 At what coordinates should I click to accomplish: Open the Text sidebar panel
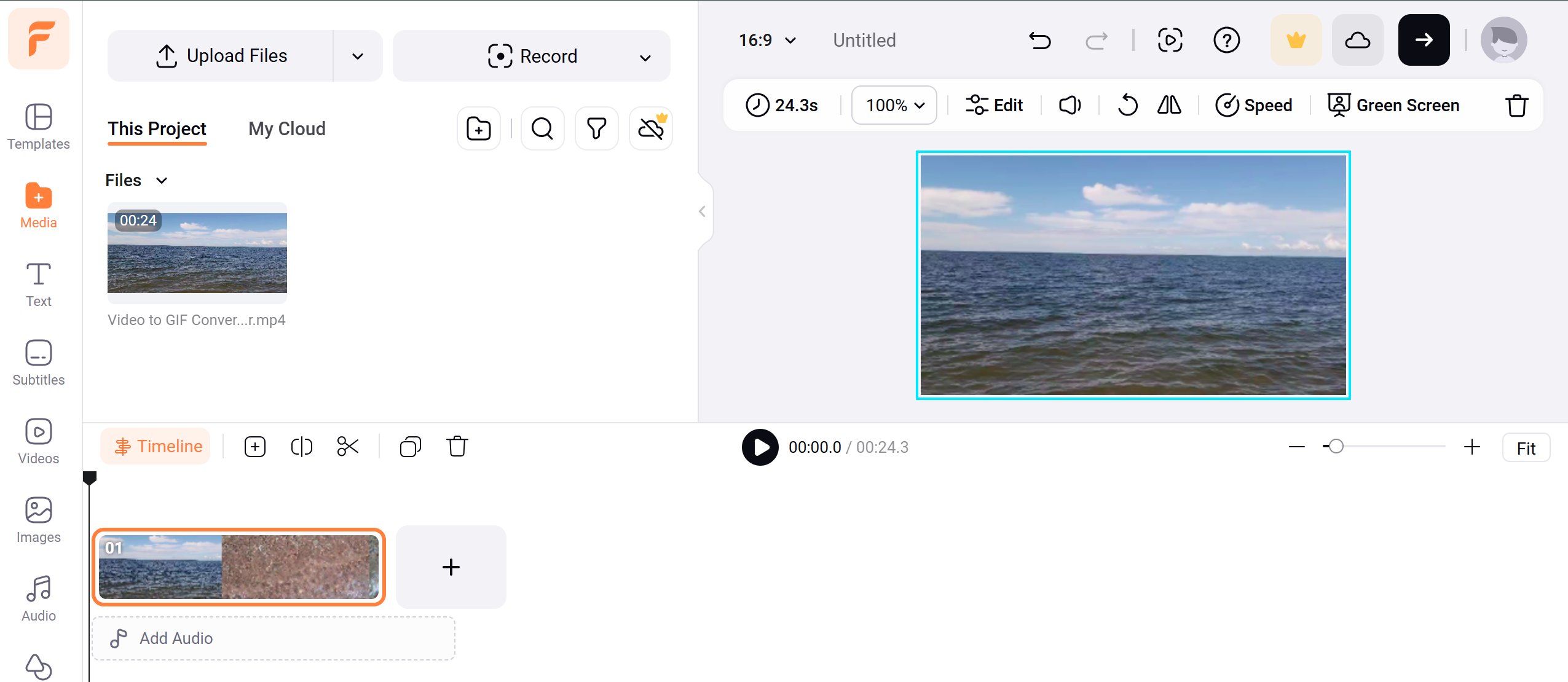click(x=39, y=284)
